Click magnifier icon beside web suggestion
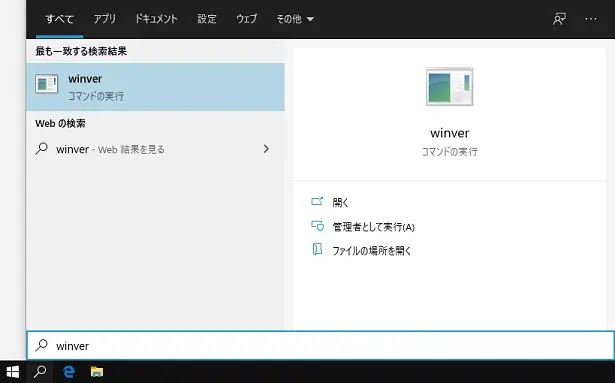The width and height of the screenshot is (615, 383). tap(41, 149)
